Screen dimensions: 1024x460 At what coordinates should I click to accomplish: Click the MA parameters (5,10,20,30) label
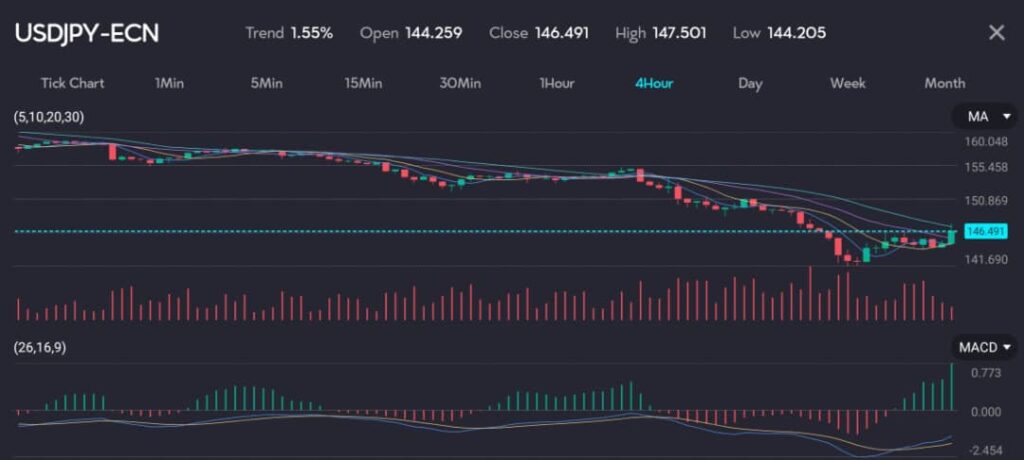coord(49,118)
